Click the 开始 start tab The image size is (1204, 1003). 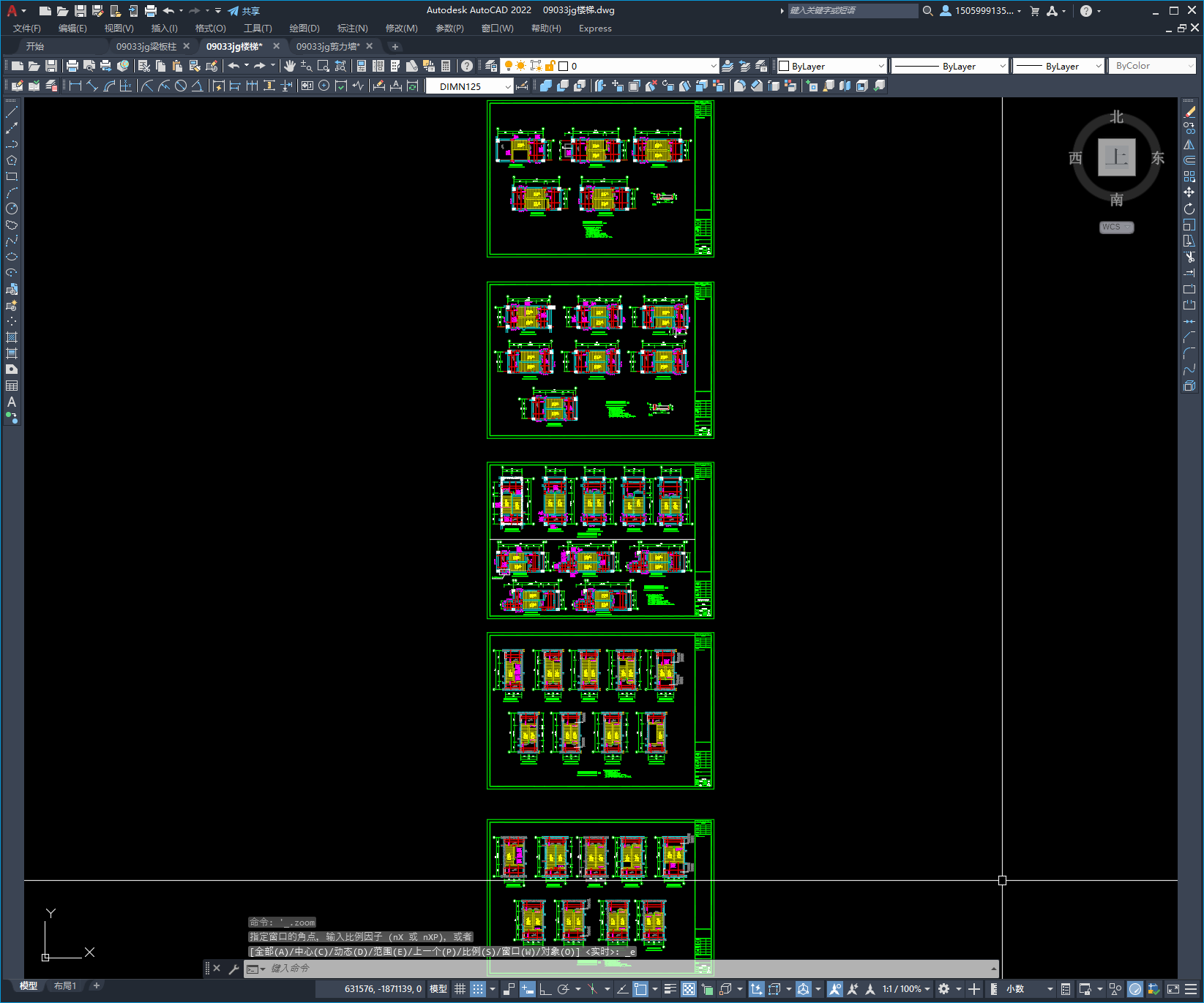click(x=35, y=46)
